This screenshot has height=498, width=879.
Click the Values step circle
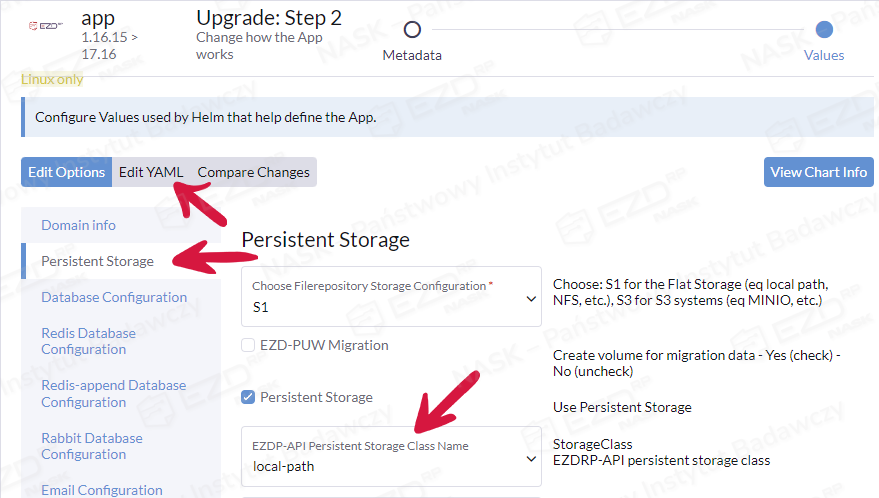(824, 30)
